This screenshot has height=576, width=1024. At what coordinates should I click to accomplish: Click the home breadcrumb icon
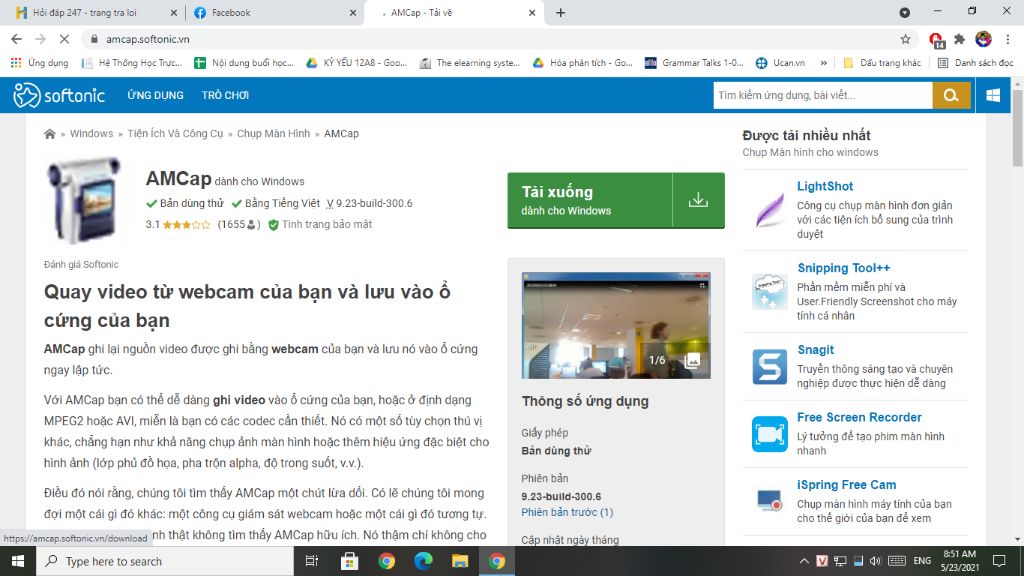(x=50, y=134)
